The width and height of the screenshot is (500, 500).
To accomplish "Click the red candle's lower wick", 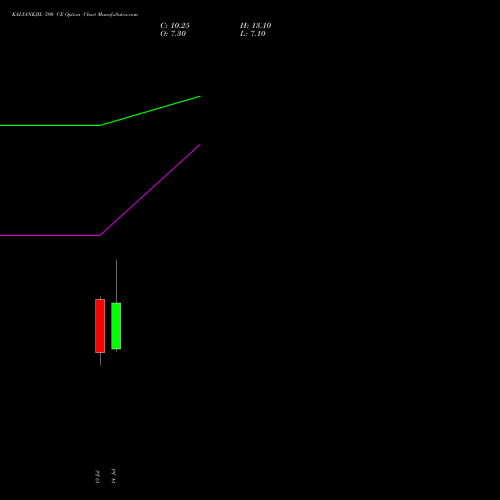I will tap(100, 359).
